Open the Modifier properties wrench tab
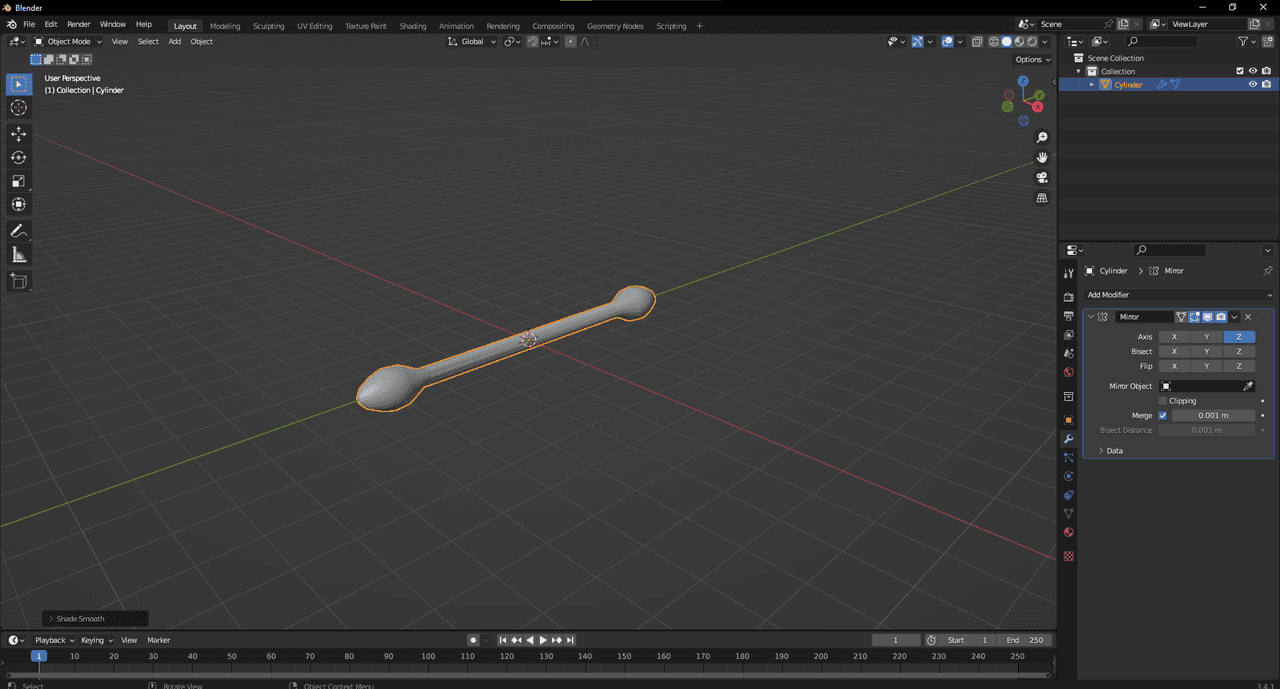The image size is (1280, 689). pyautogui.click(x=1068, y=439)
